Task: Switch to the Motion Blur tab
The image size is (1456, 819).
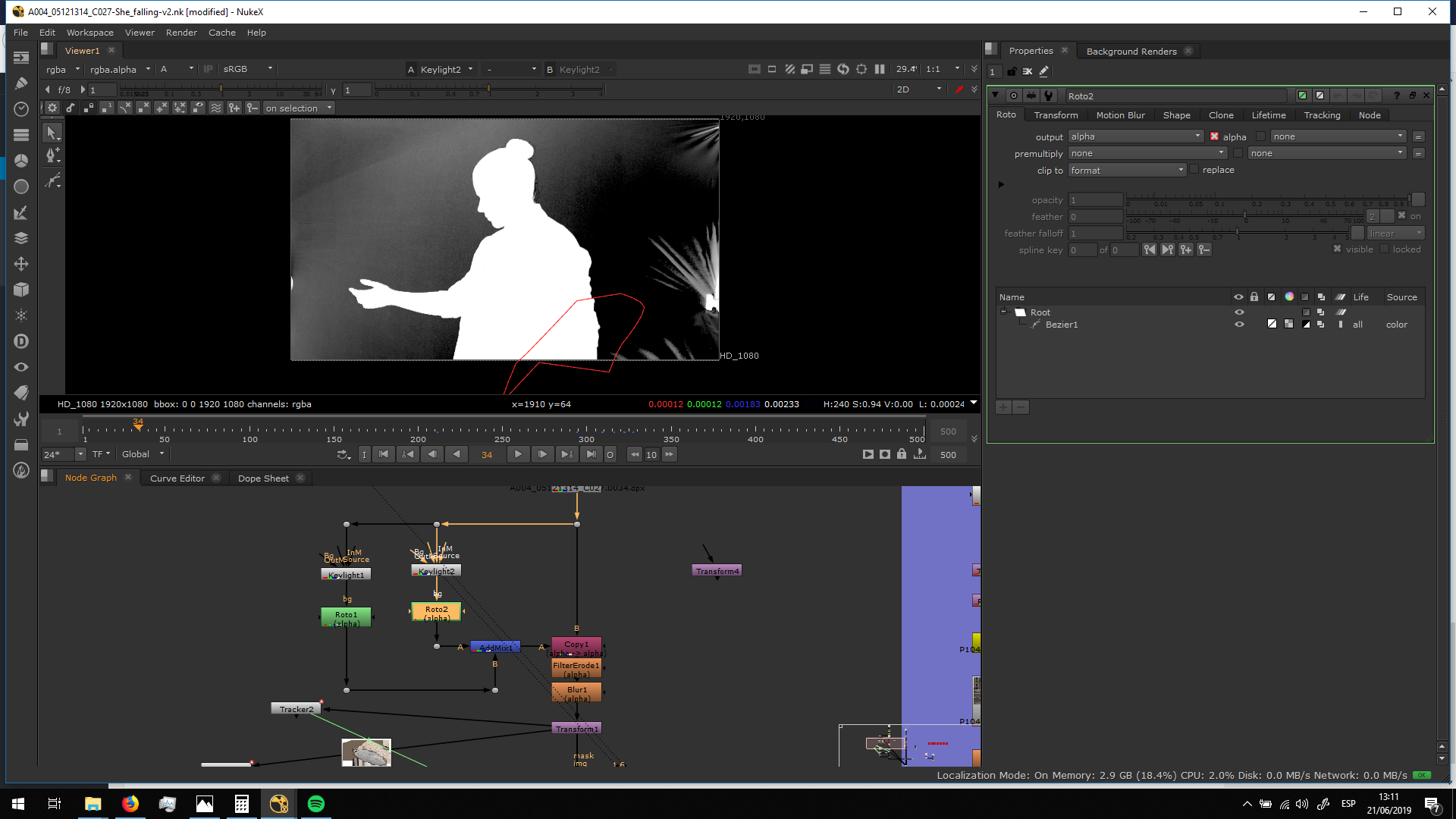Action: pos(1120,115)
